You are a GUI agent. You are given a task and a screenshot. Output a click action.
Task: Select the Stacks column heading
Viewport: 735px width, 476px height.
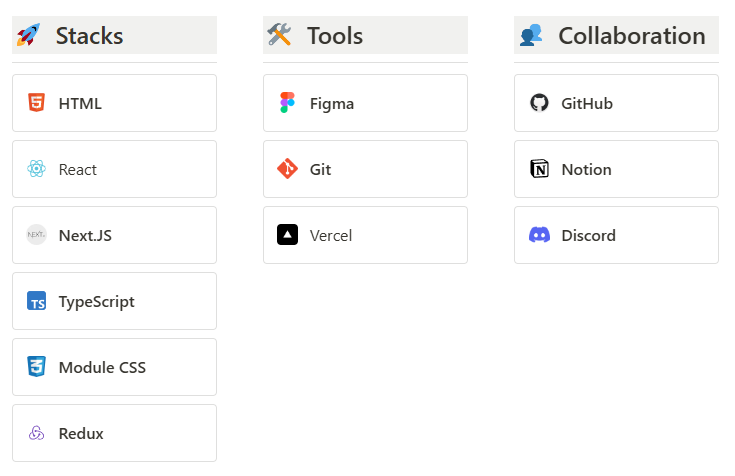[89, 36]
